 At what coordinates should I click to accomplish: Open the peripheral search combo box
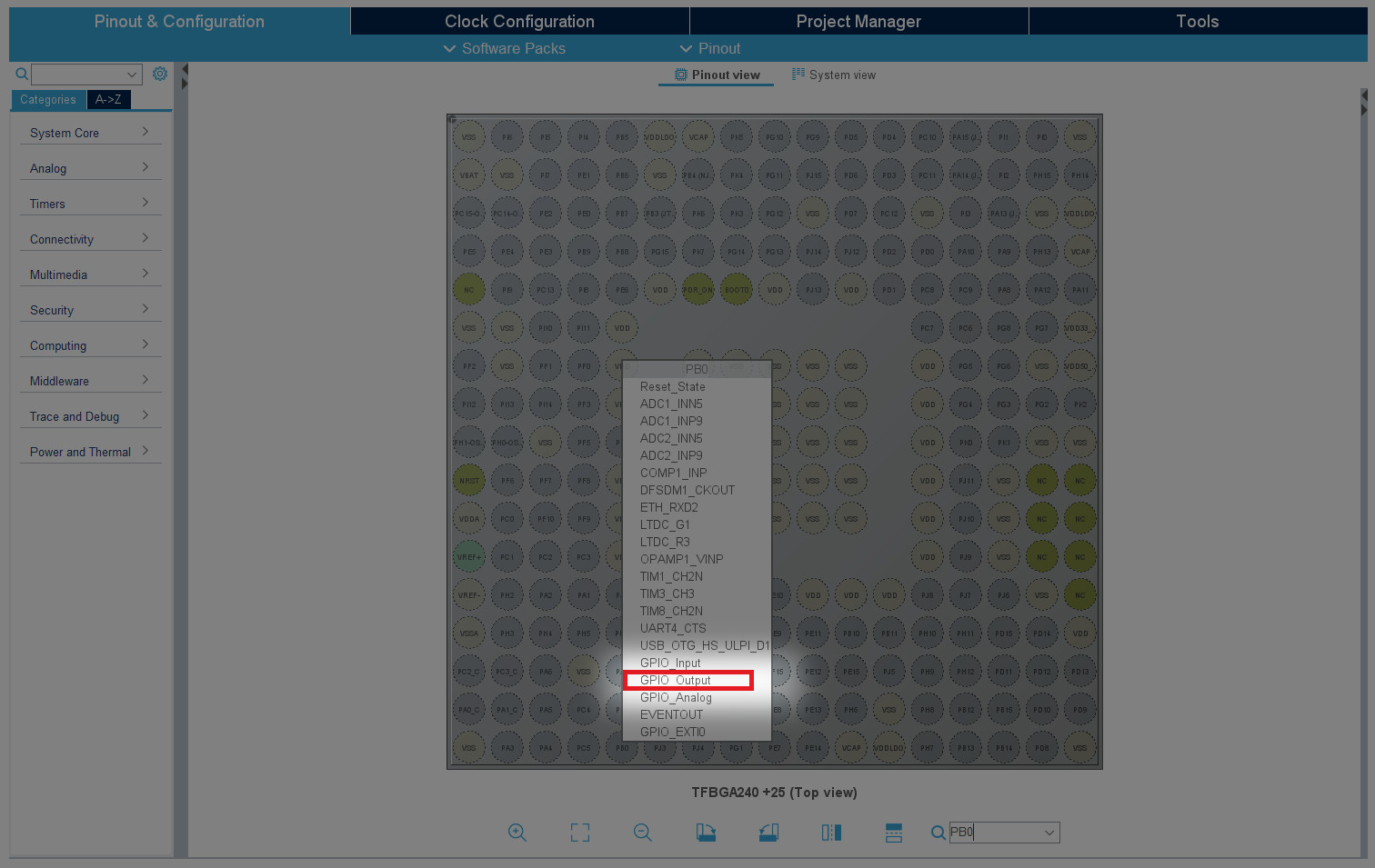[x=86, y=75]
